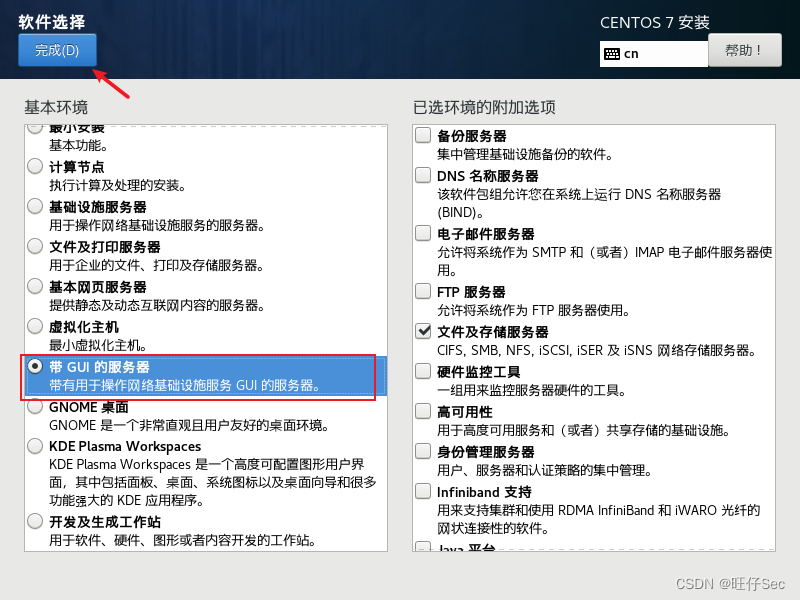The width and height of the screenshot is (800, 600).
Task: Enable the Infiniband 支持 checkbox
Action: pyautogui.click(x=423, y=491)
